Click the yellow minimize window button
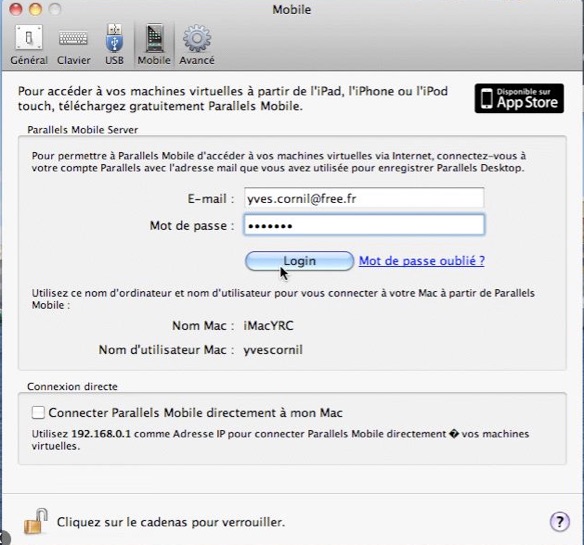This screenshot has width=584, height=545. 35,9
